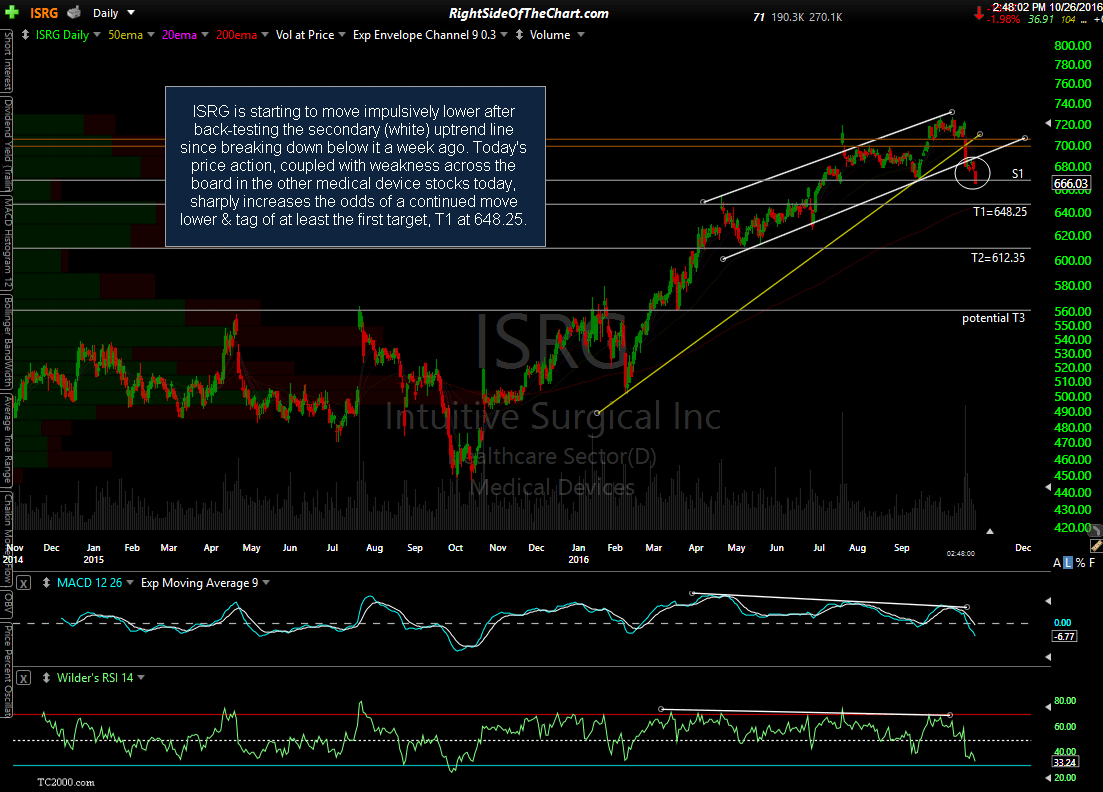Click the up-down arrows before Volume
The width and height of the screenshot is (1103, 792).
pyautogui.click(x=520, y=34)
